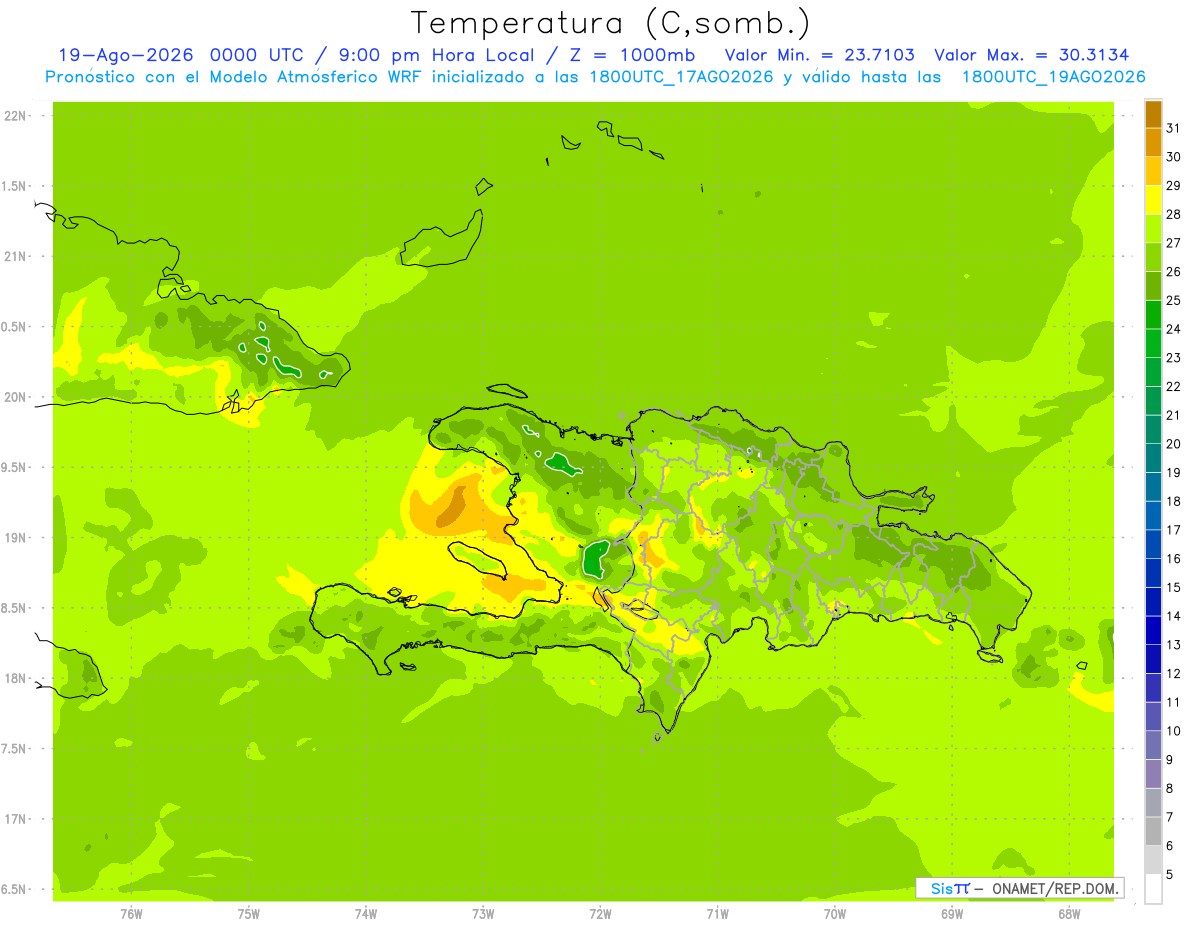Click the title 'Temperatura (C,somb.)'
The image size is (1200, 927).
click(x=609, y=23)
